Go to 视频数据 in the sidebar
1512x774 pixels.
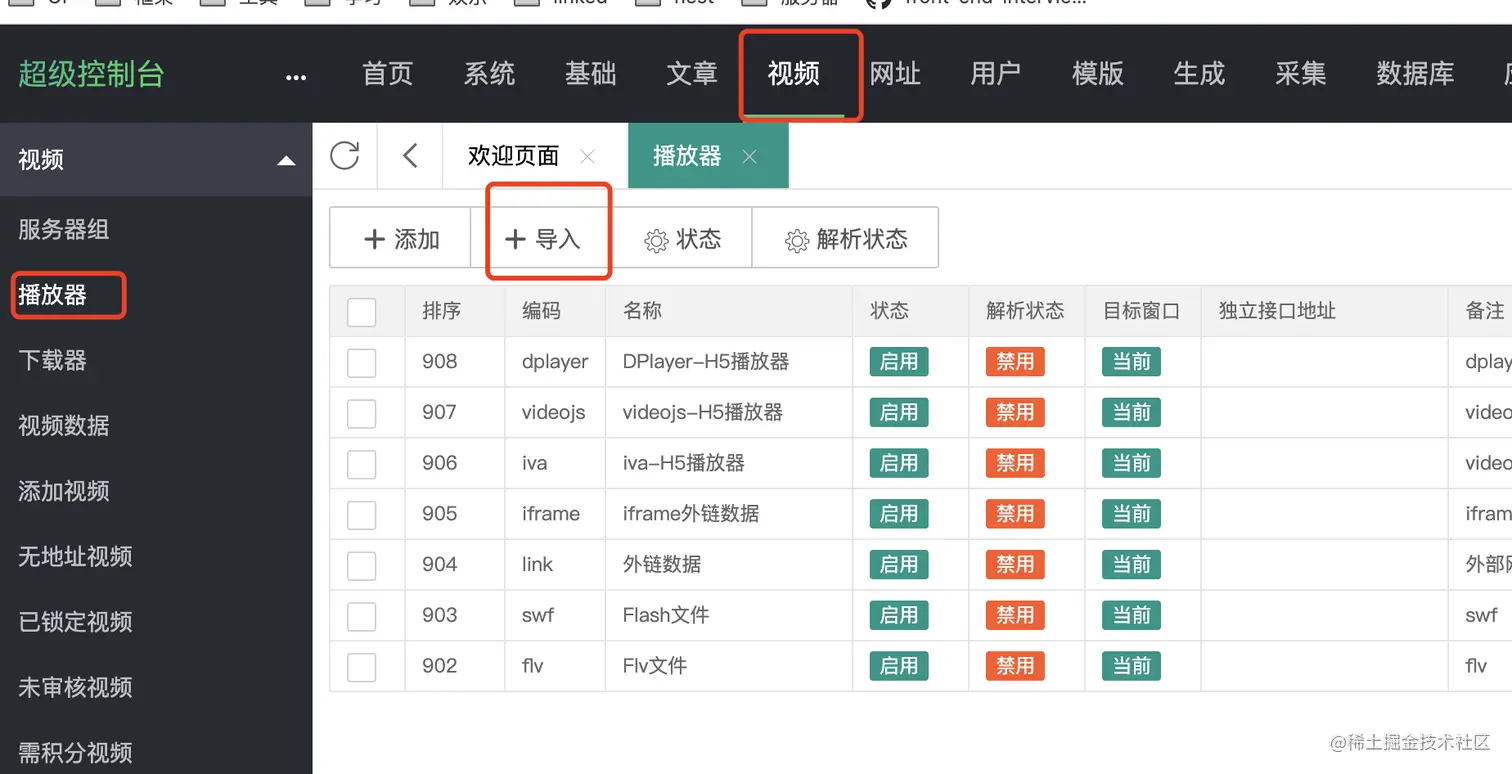coord(63,426)
